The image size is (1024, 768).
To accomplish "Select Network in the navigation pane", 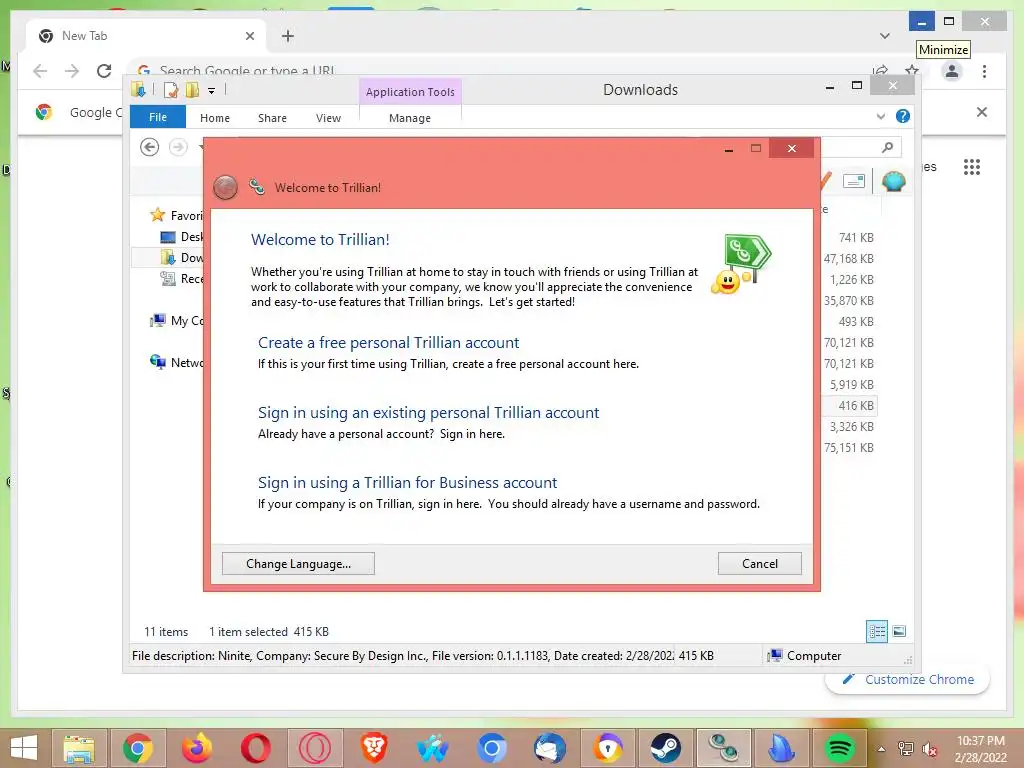I will coord(177,362).
